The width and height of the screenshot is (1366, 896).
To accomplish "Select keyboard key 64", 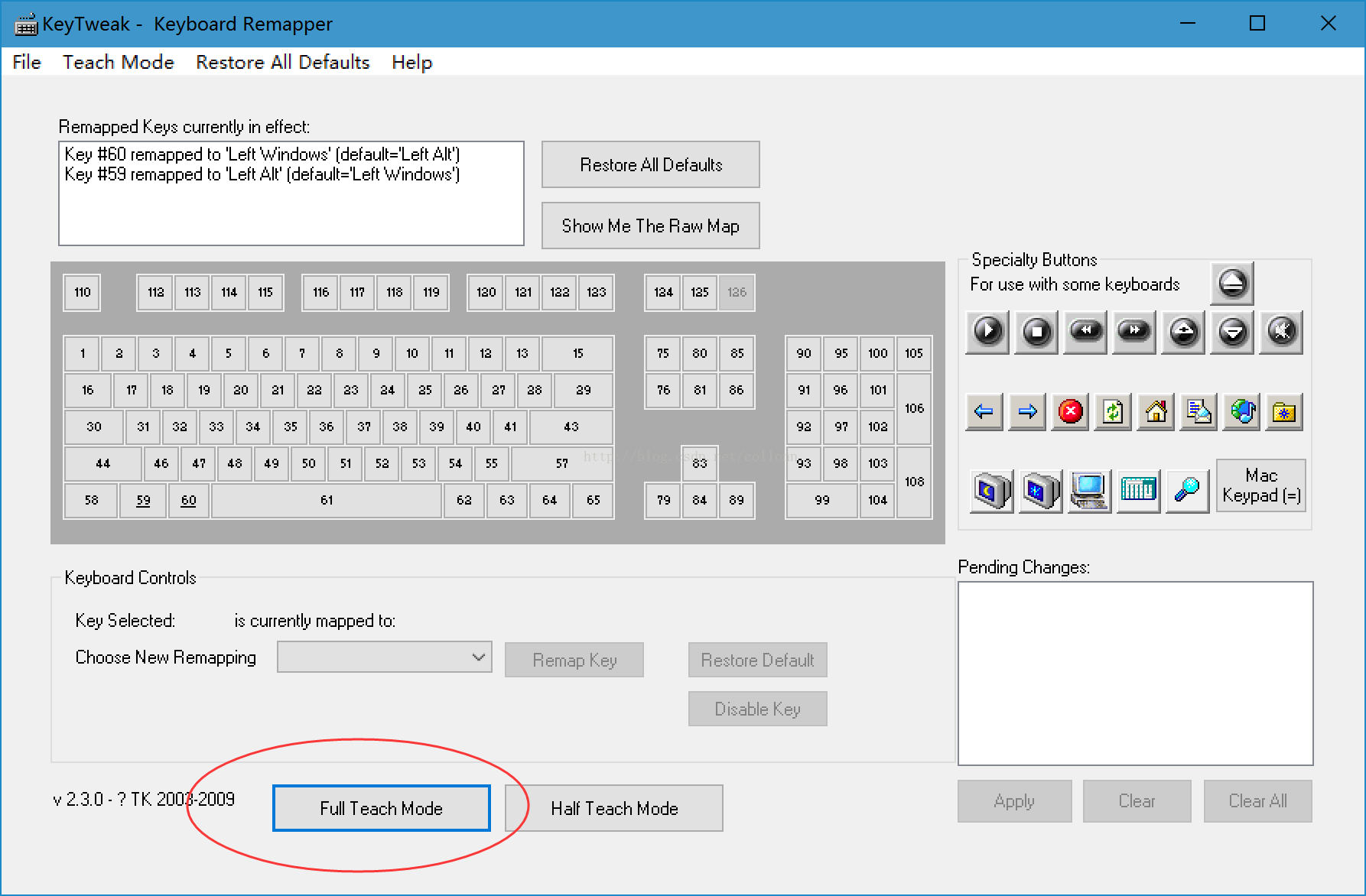I will 550,500.
